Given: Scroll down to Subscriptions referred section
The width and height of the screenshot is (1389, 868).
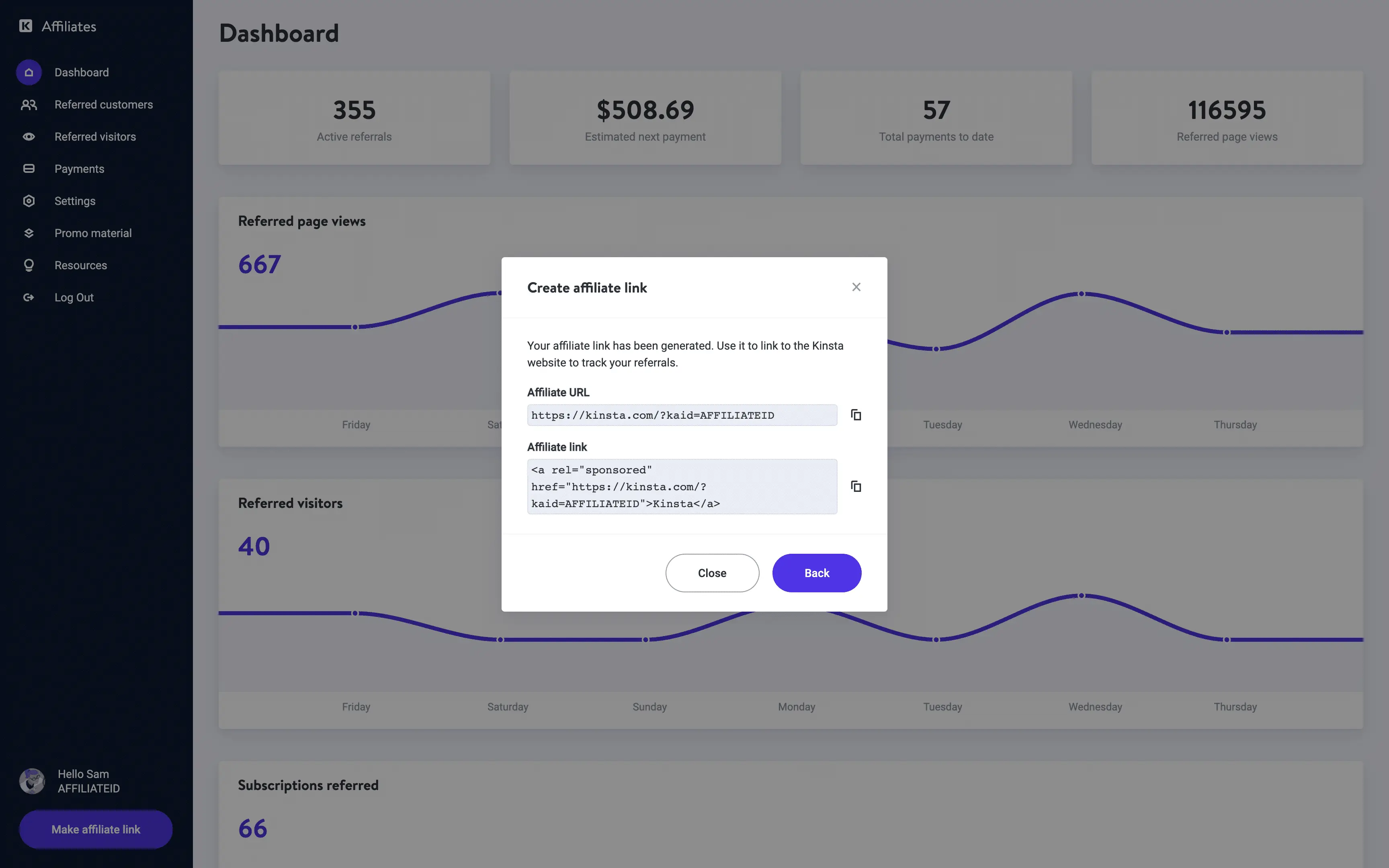Looking at the screenshot, I should (x=308, y=785).
